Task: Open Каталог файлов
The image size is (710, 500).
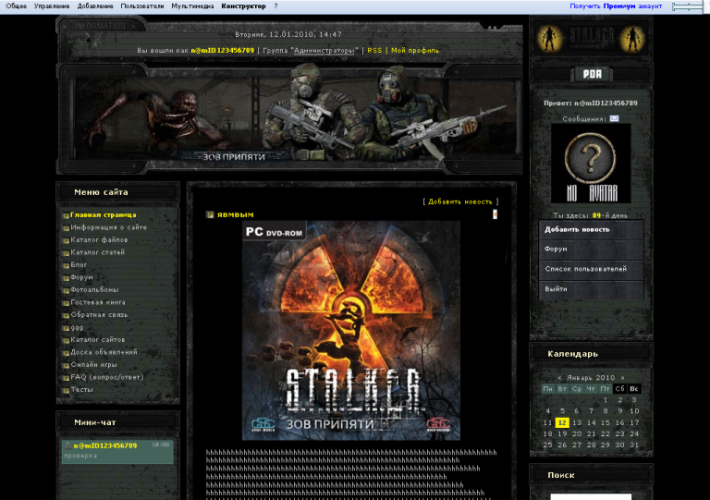Action: (99, 240)
